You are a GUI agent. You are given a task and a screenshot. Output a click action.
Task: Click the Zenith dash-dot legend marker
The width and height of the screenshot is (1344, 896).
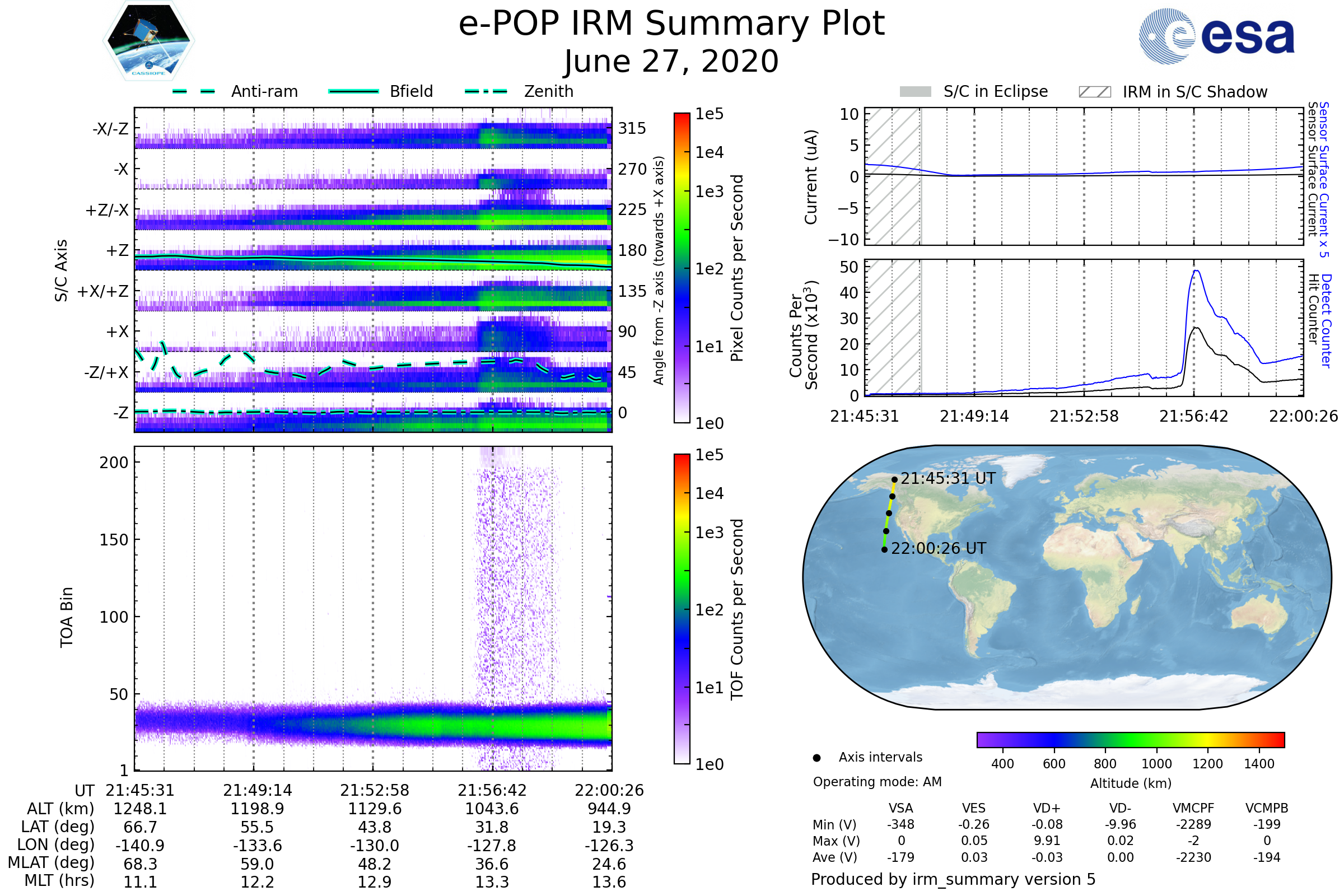coord(486,91)
